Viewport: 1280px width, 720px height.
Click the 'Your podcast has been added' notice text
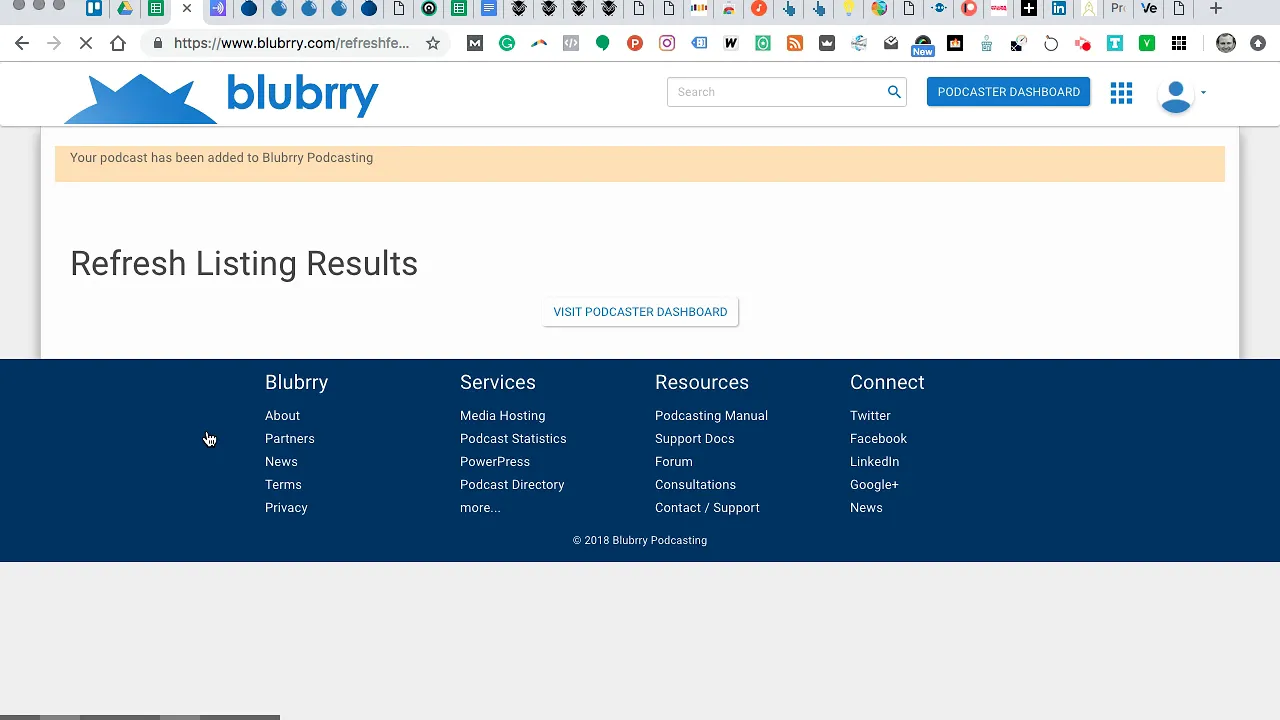(221, 158)
